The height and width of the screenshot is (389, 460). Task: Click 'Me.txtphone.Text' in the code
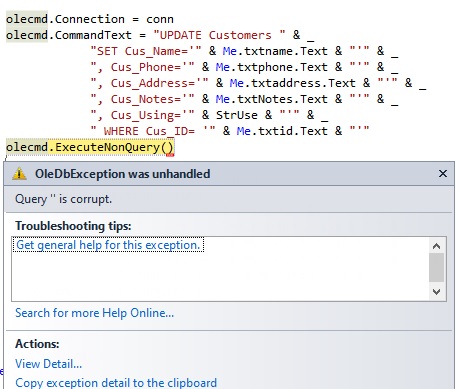(x=271, y=67)
